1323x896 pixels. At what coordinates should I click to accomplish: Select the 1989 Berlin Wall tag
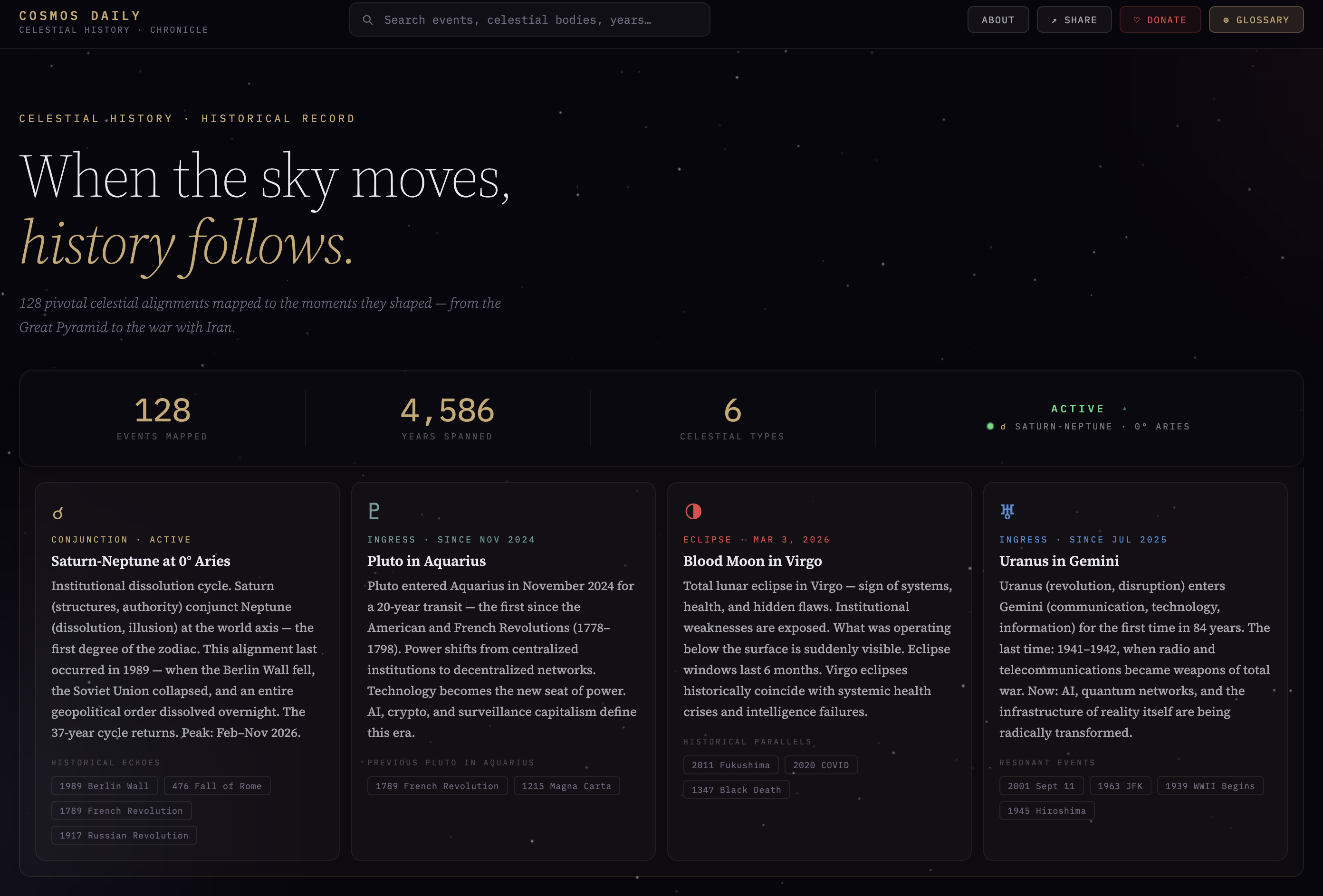[104, 786]
